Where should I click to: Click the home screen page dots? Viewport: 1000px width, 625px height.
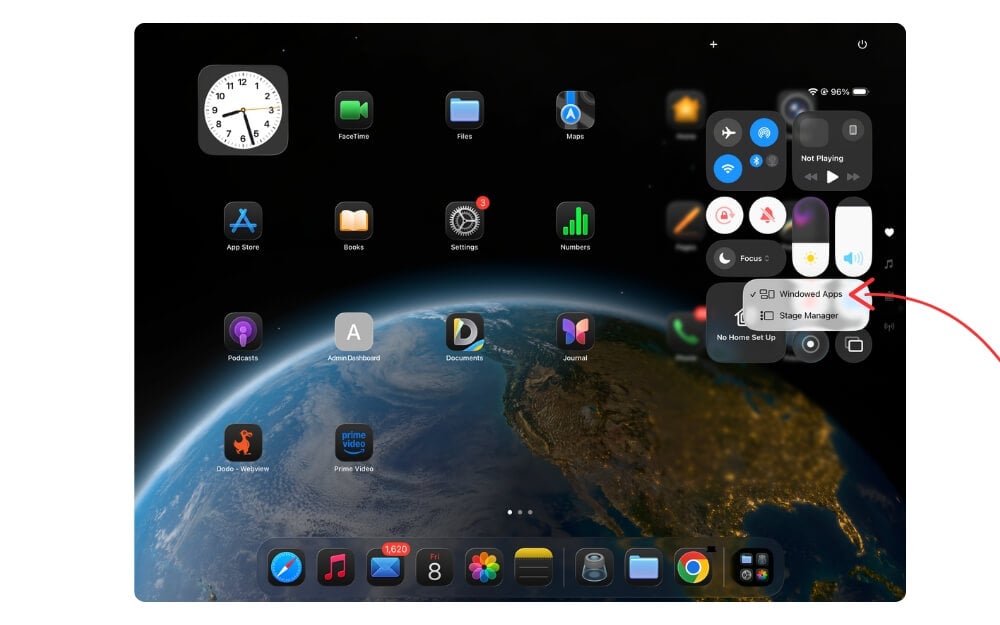point(520,511)
